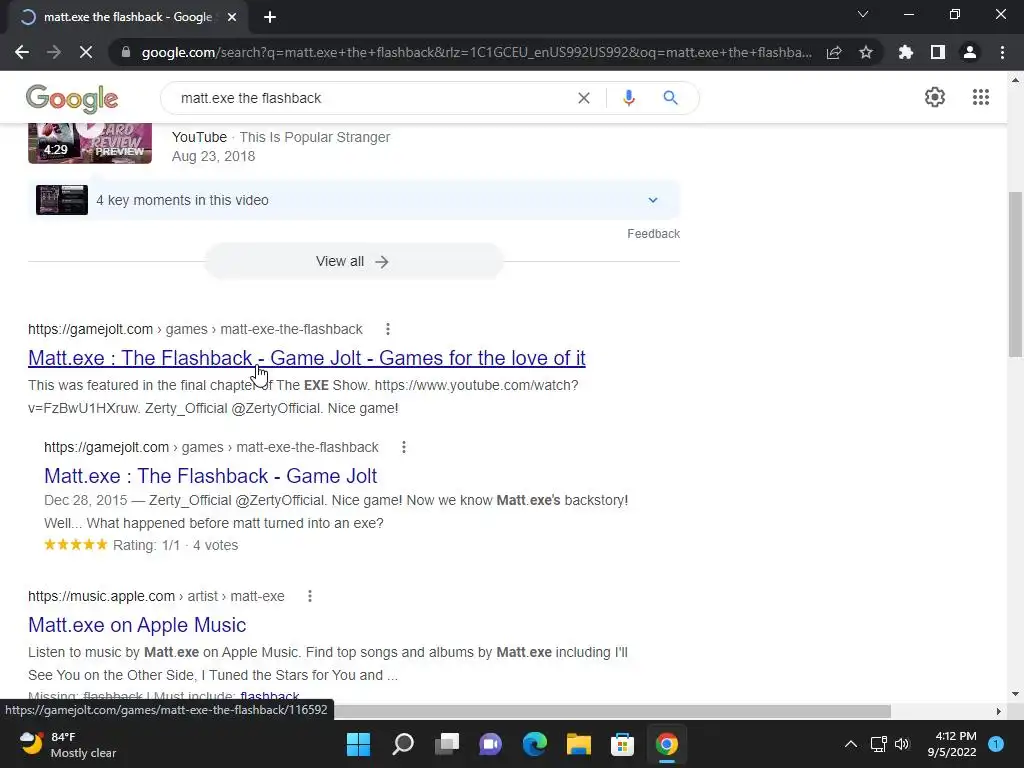
Task: Open the clock showing 4:12 PM
Action: click(x=952, y=744)
